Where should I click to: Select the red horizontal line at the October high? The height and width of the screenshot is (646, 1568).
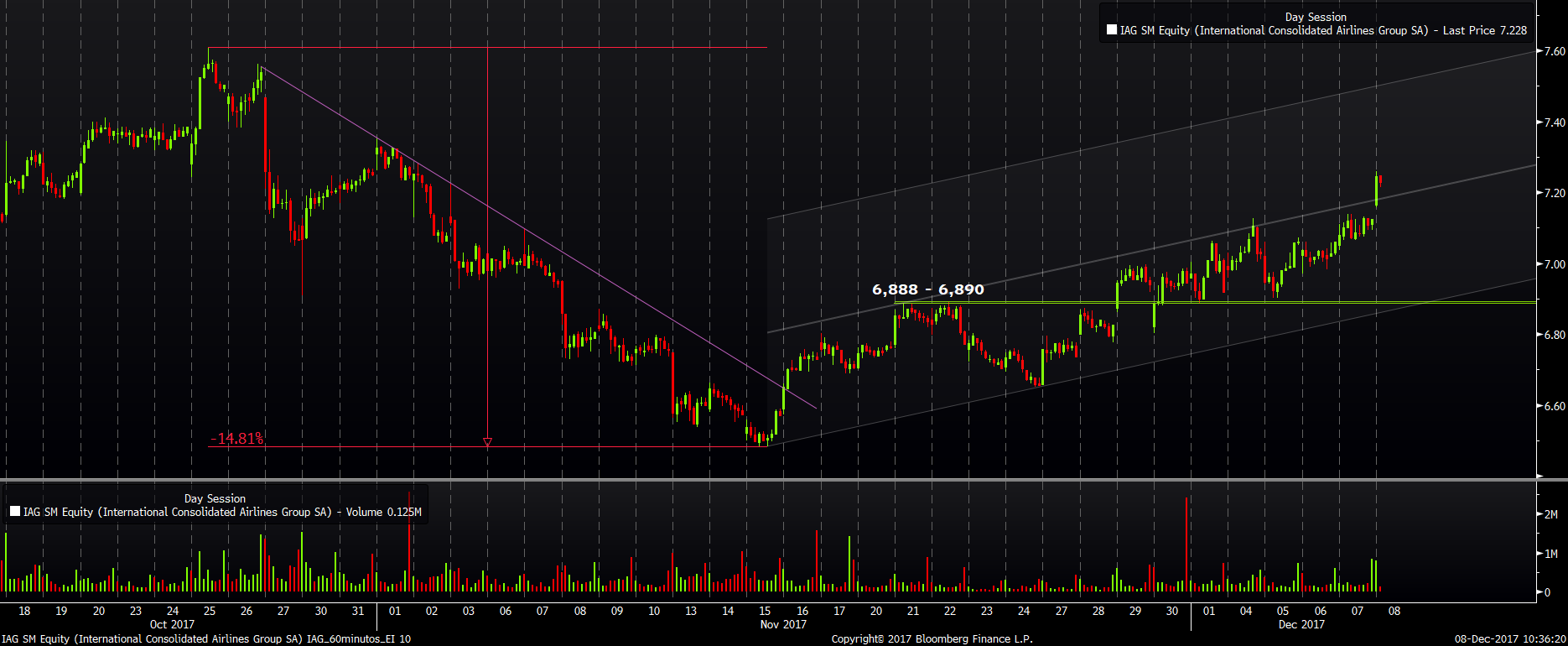pyautogui.click(x=487, y=48)
